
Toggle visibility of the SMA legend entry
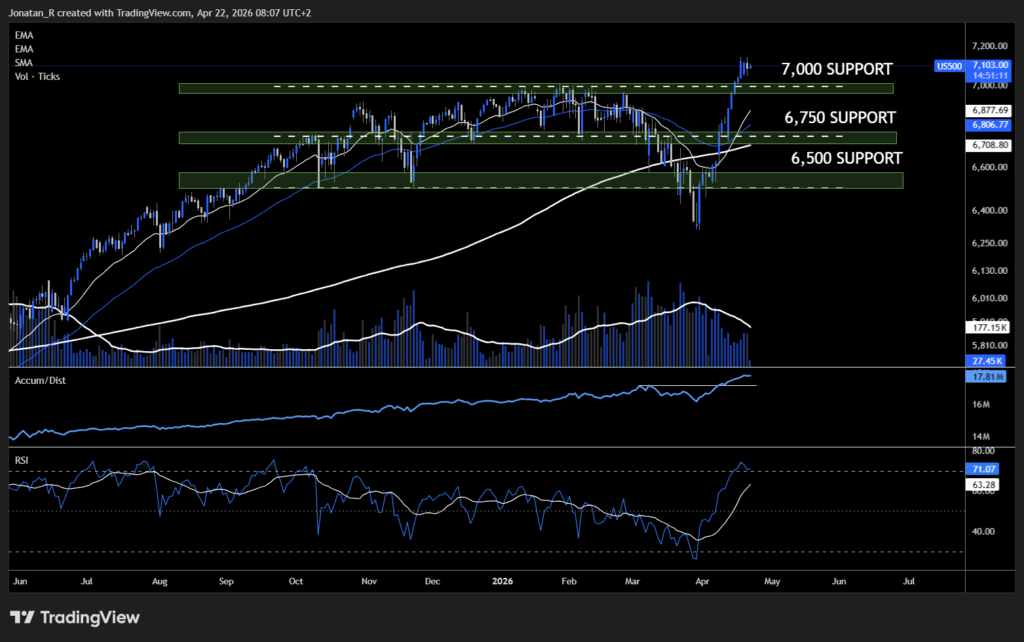(x=22, y=62)
